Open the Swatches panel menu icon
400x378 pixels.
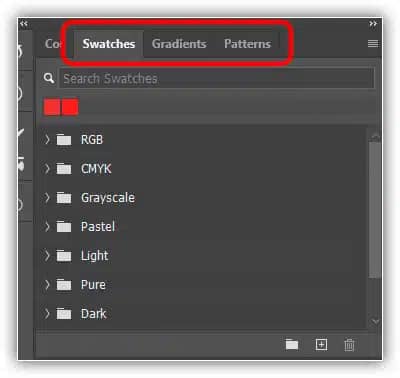(373, 44)
